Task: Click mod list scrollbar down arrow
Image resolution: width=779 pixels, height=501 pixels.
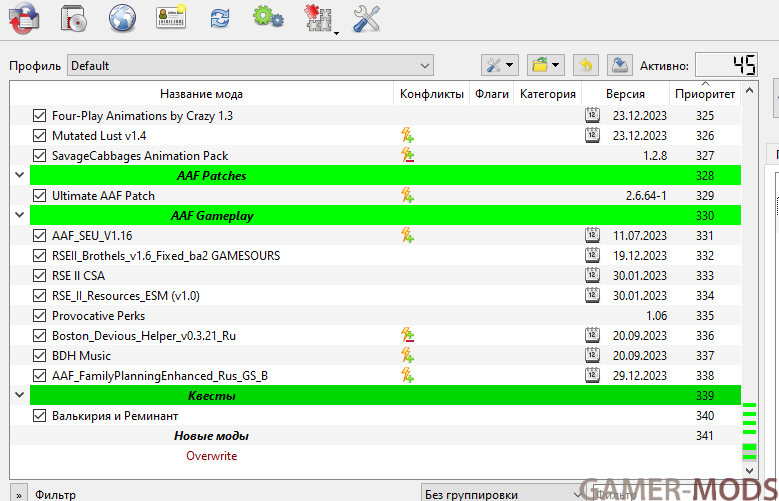Action: (x=749, y=470)
